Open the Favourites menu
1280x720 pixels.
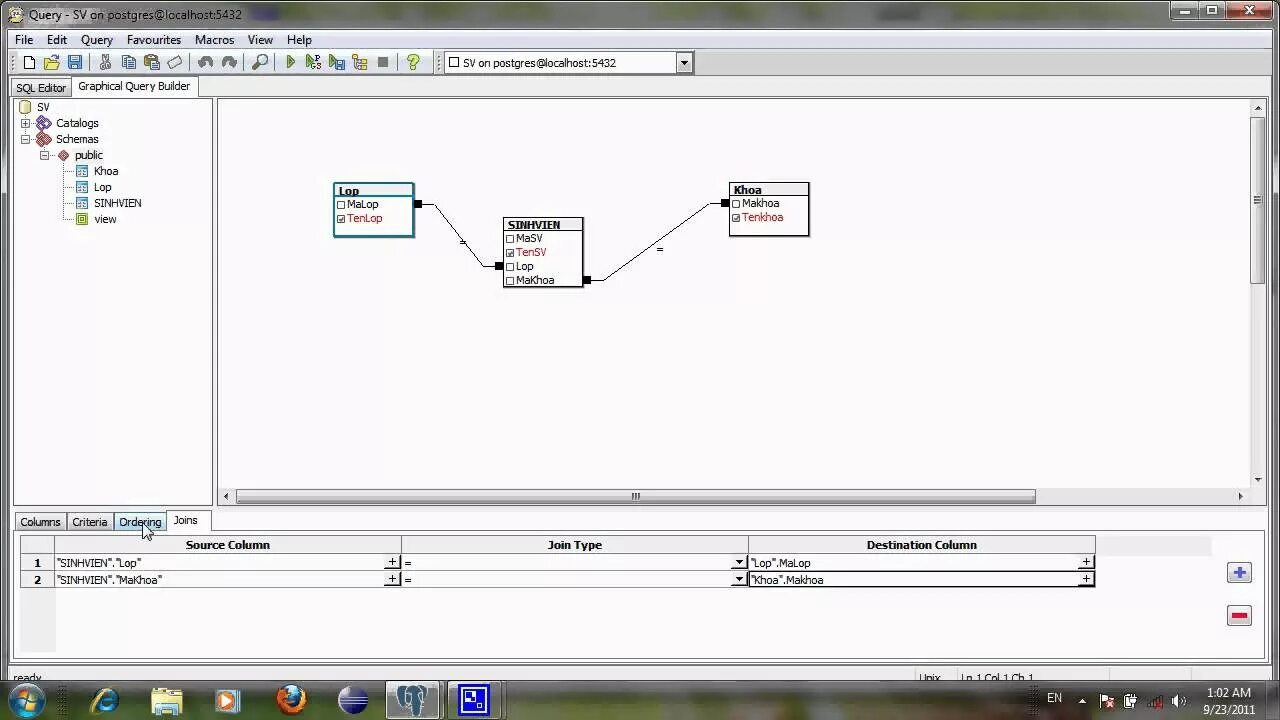click(154, 40)
